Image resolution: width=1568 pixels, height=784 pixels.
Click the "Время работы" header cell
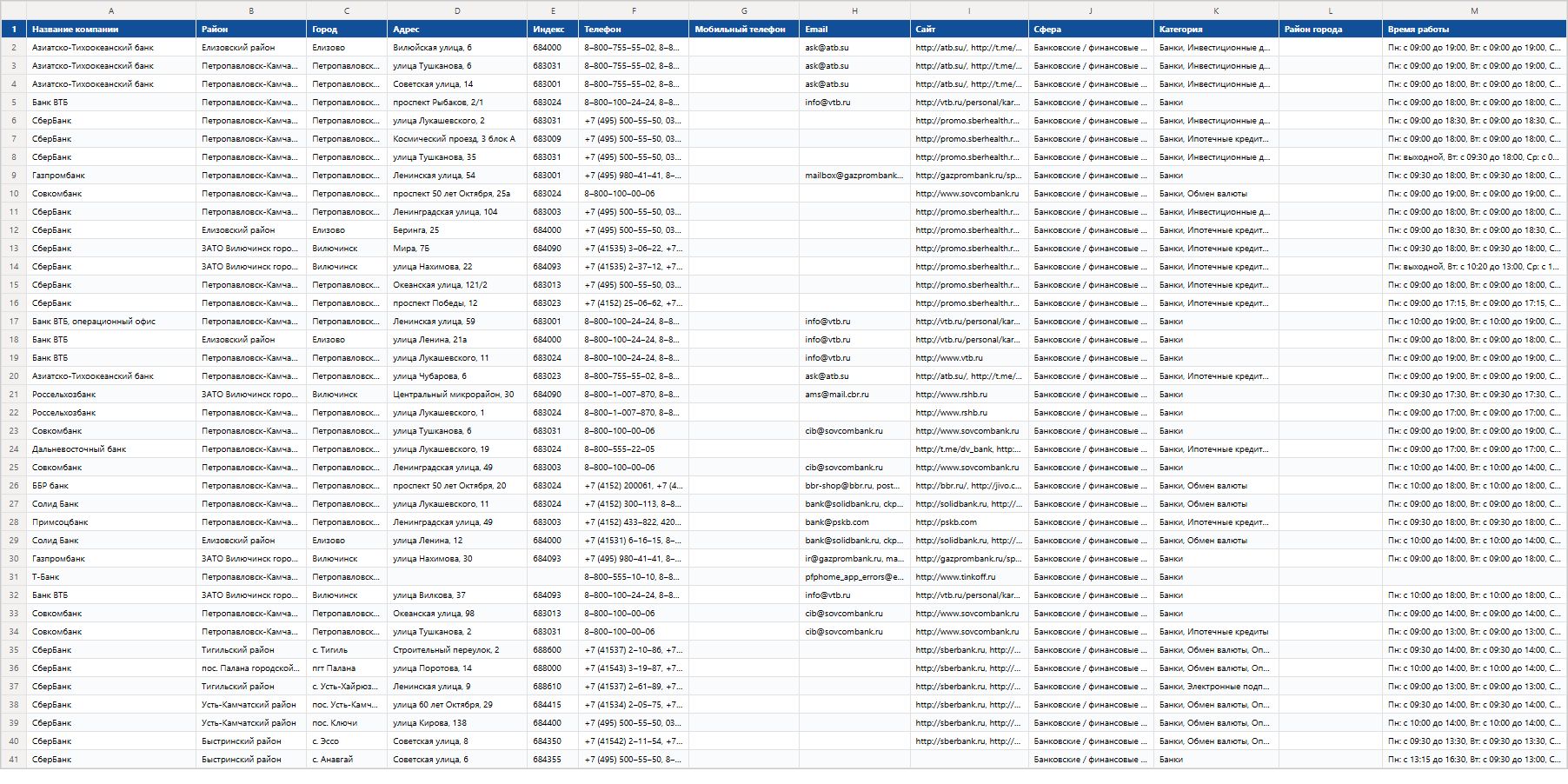pos(1474,30)
